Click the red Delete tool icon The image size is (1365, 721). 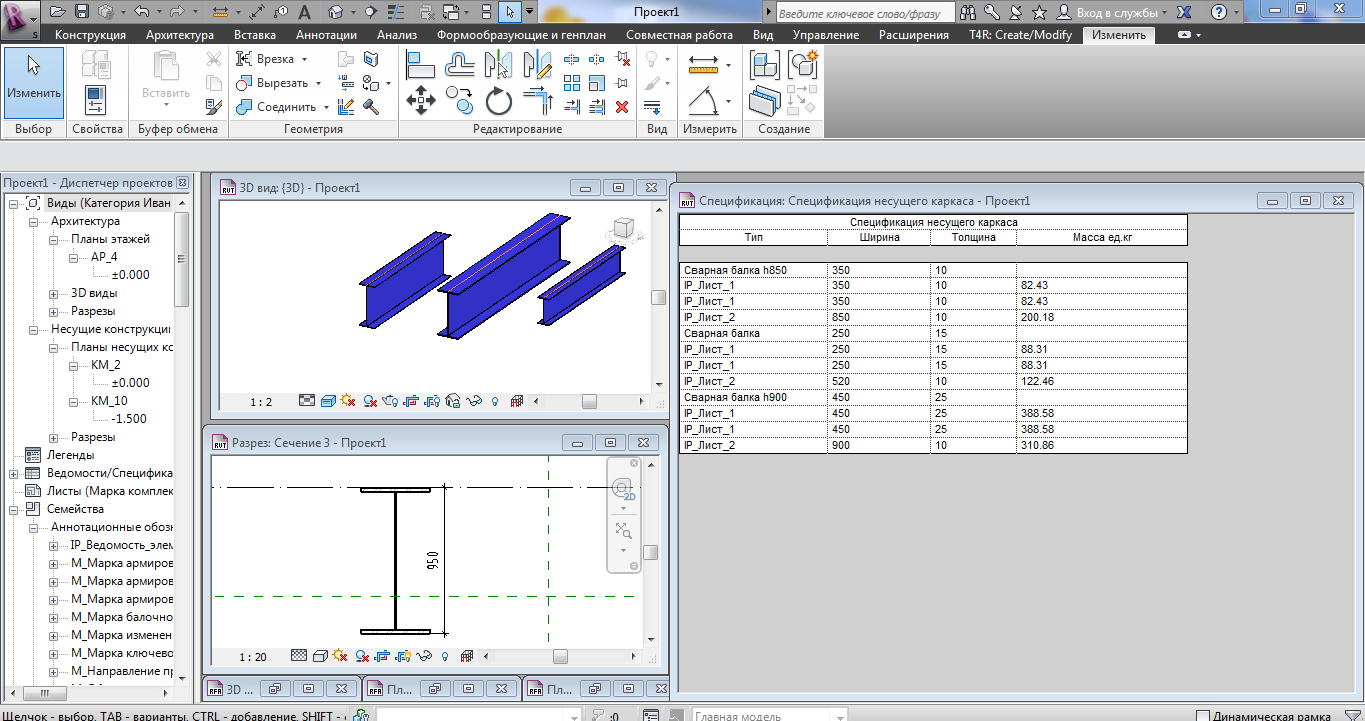pyautogui.click(x=622, y=107)
